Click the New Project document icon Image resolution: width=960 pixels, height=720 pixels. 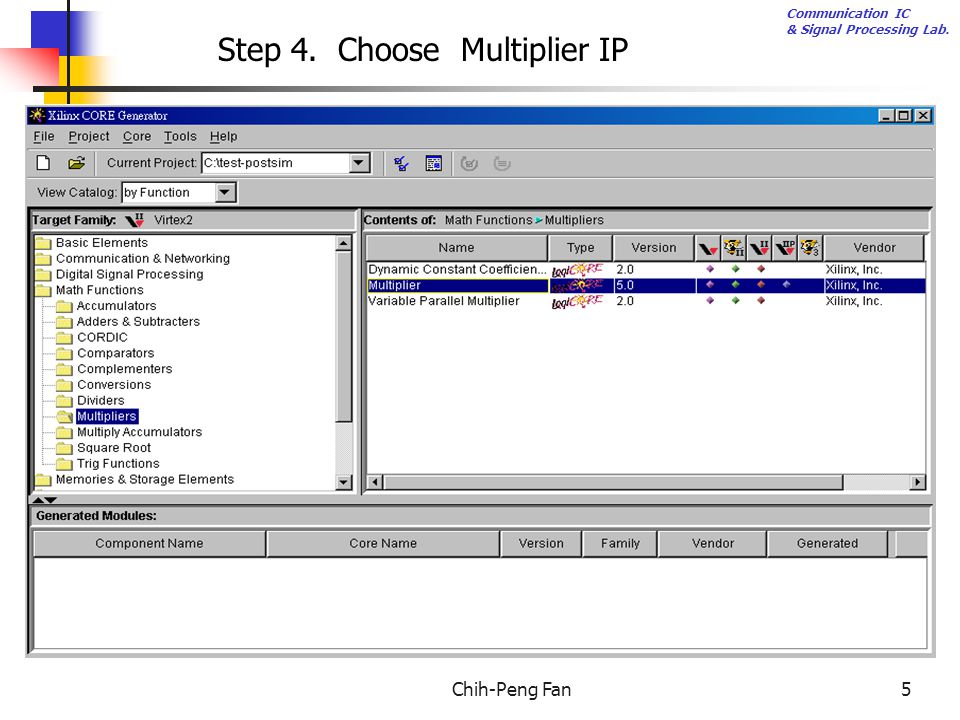point(43,163)
